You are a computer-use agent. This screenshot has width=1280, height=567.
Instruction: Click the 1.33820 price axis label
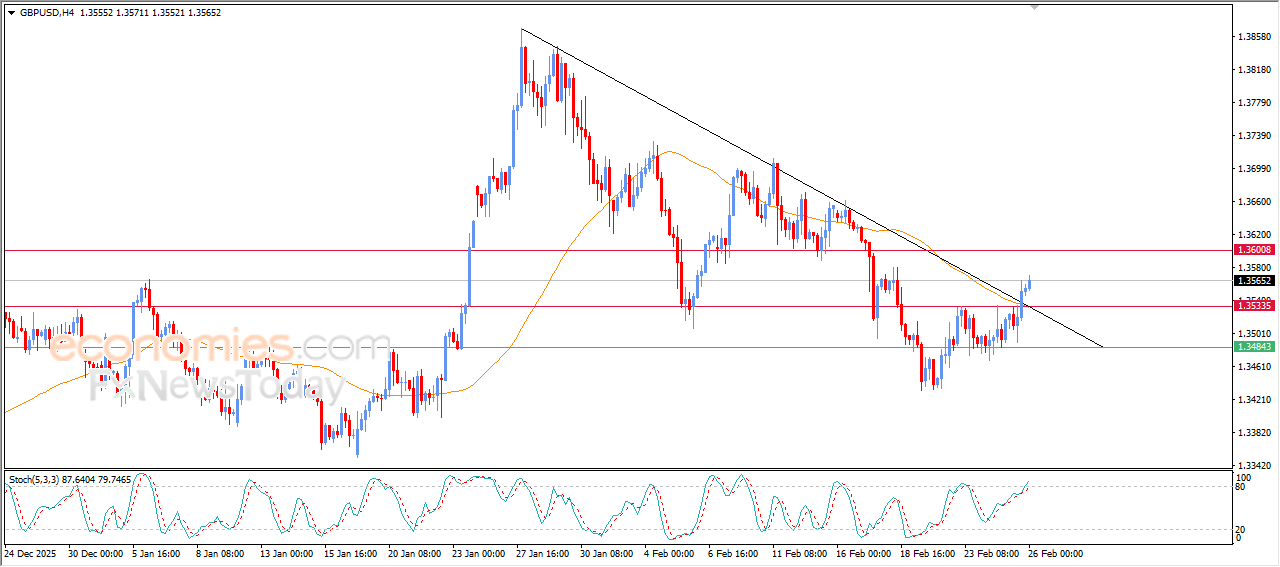coord(1254,433)
